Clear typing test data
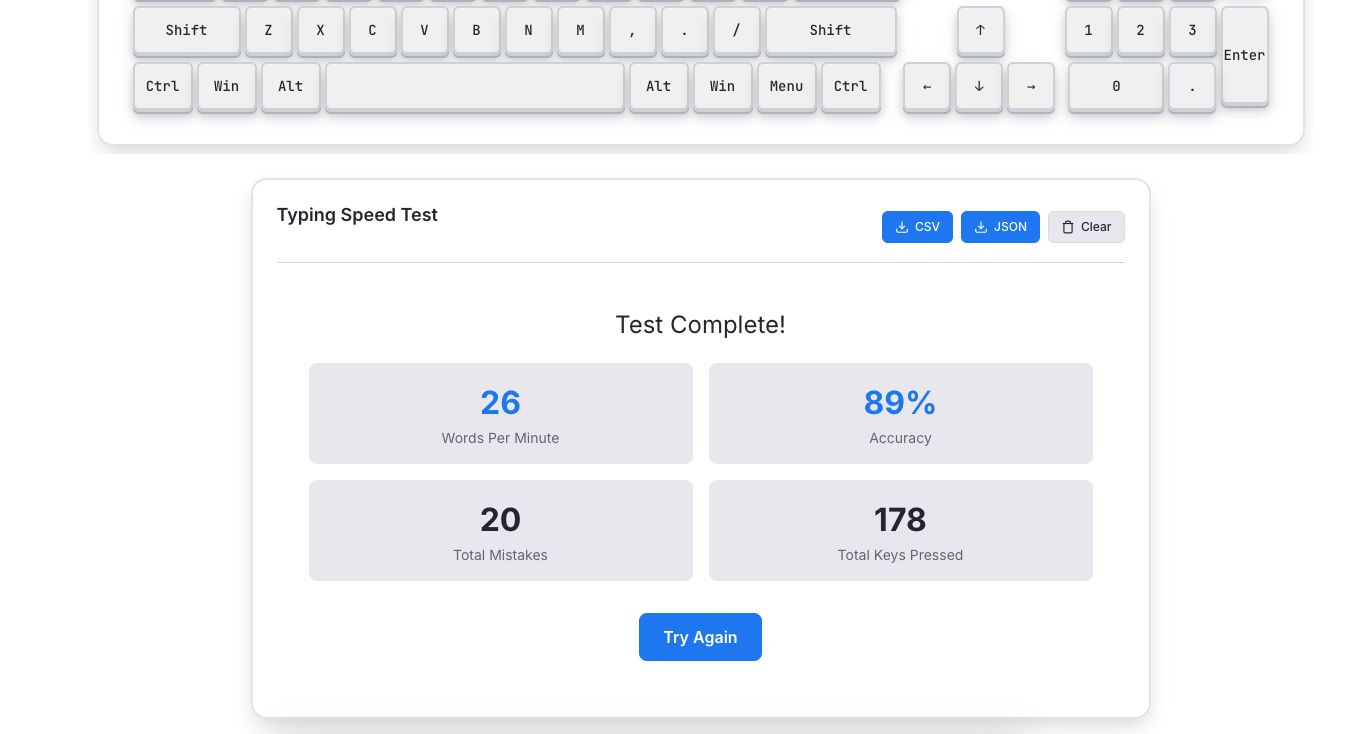 pyautogui.click(x=1085, y=227)
